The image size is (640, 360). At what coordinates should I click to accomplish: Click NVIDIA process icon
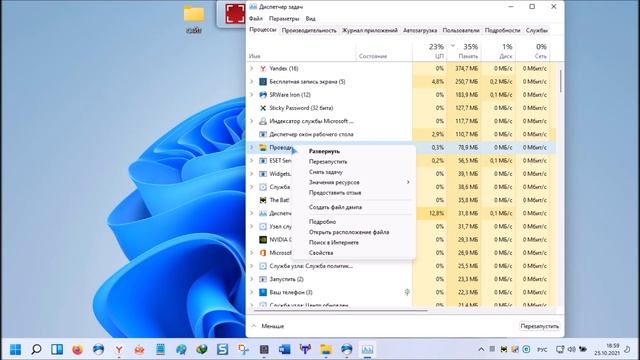coord(263,240)
